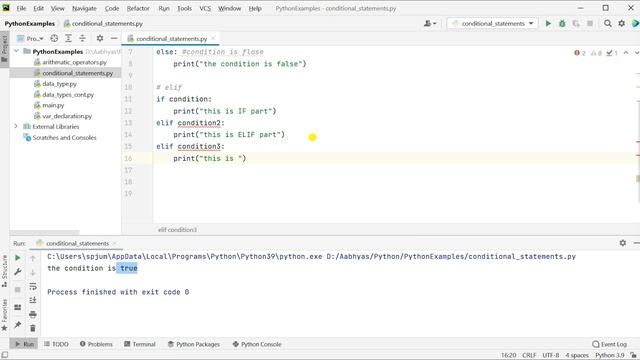
Task: Run with coverage icon in toolbar
Action: pyautogui.click(x=576, y=24)
